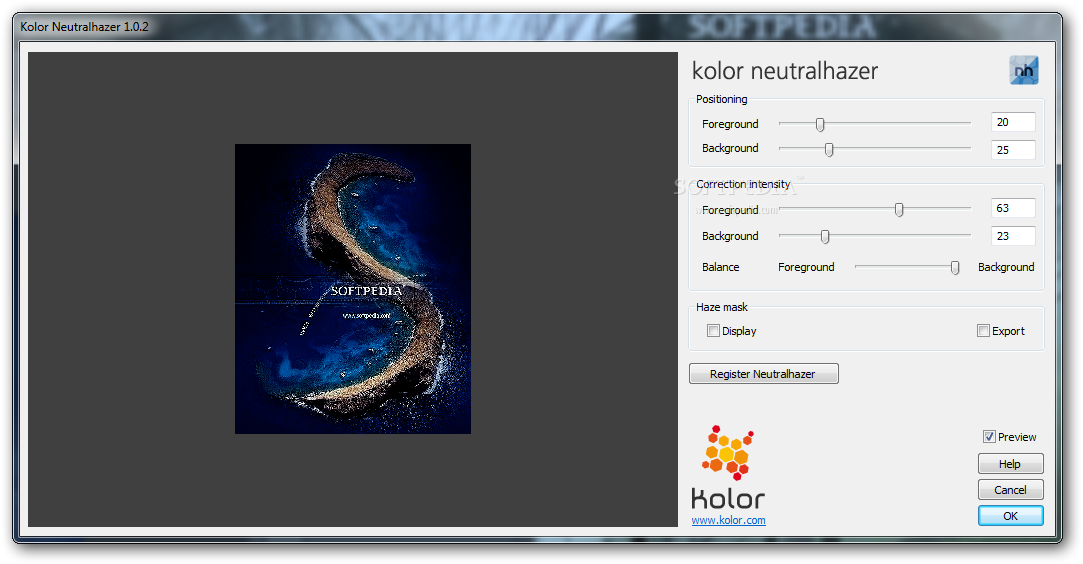Image resolution: width=1083 pixels, height=564 pixels.
Task: Click the 'Foreground' label left of Balance slider
Action: pyautogui.click(x=806, y=267)
